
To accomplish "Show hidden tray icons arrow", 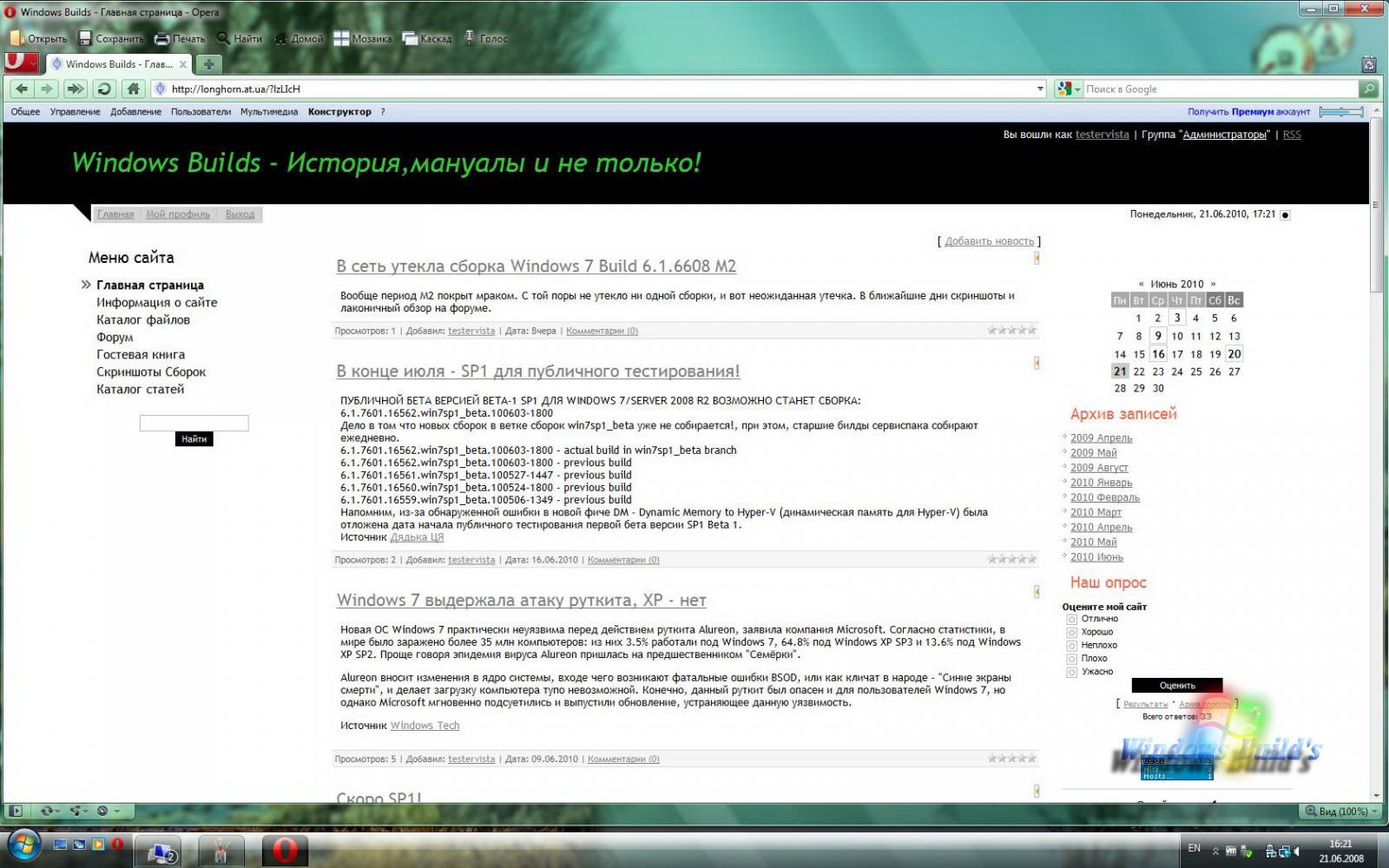I will pos(1215,851).
